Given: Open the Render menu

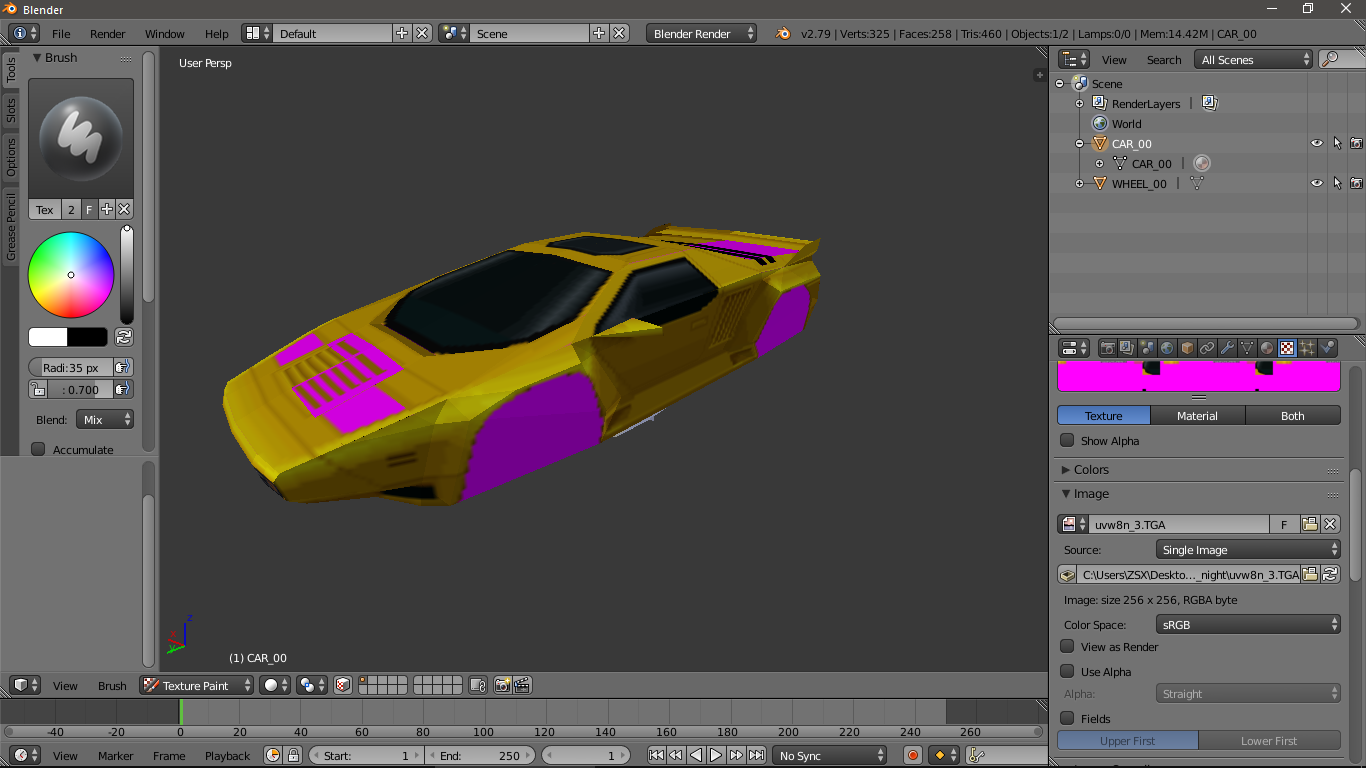Looking at the screenshot, I should click(107, 33).
